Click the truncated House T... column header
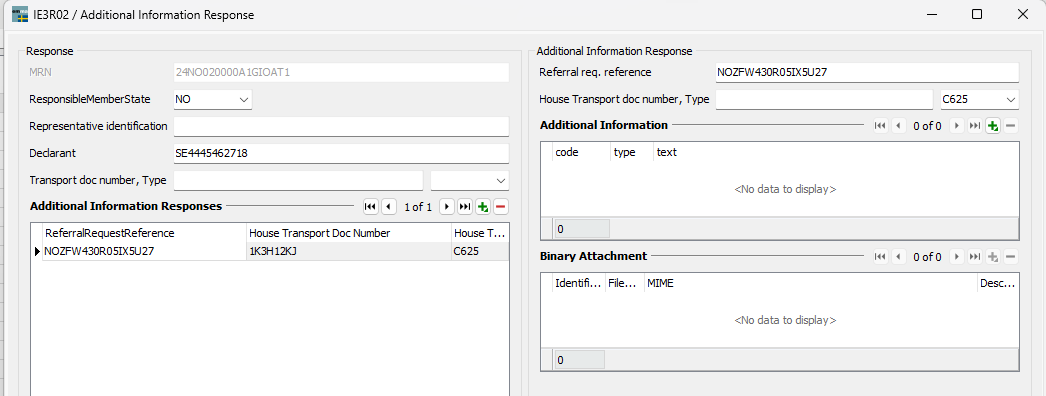 (x=480, y=233)
